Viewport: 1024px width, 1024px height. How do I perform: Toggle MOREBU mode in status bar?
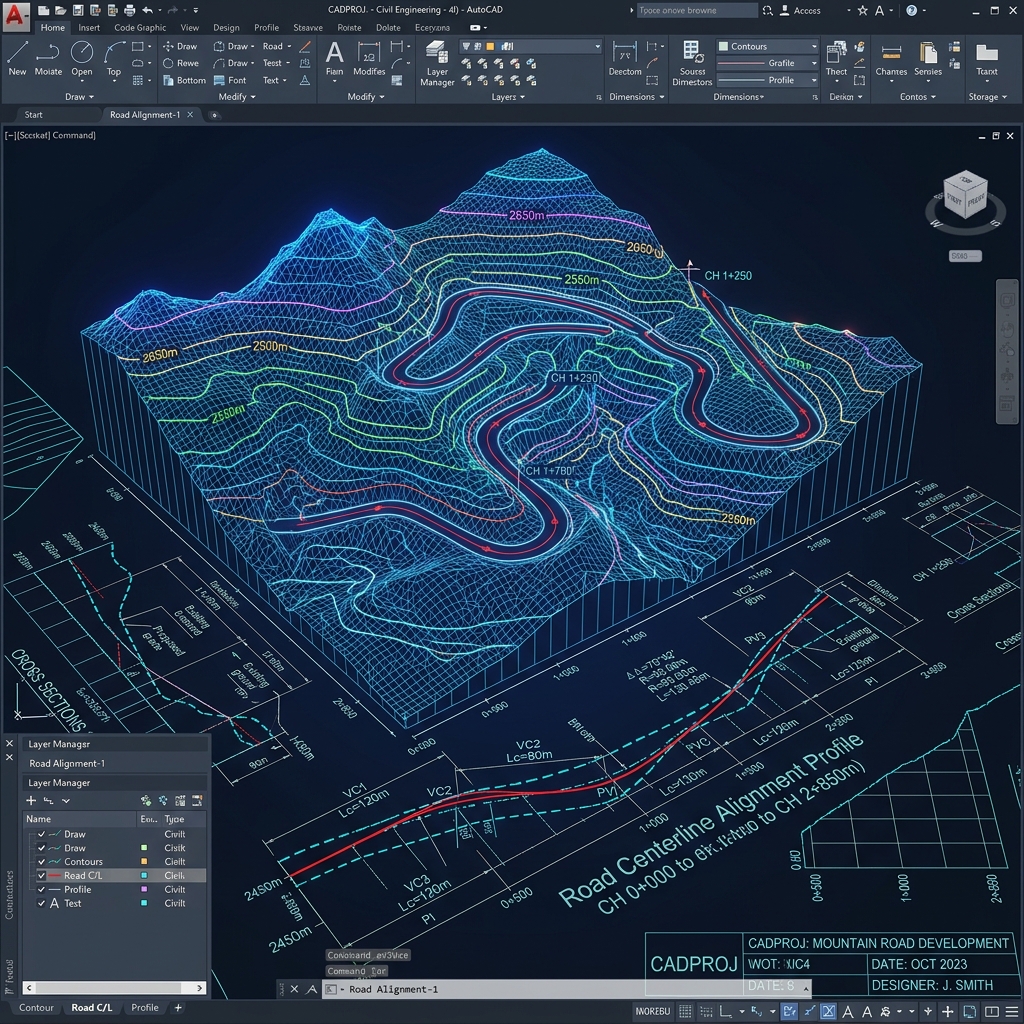(x=652, y=1011)
